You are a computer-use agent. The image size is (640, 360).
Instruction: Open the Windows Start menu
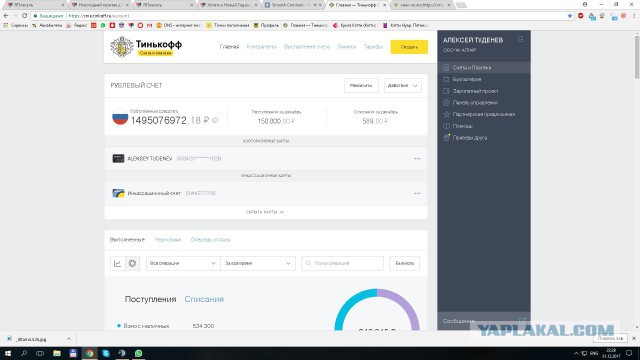pos(7,353)
